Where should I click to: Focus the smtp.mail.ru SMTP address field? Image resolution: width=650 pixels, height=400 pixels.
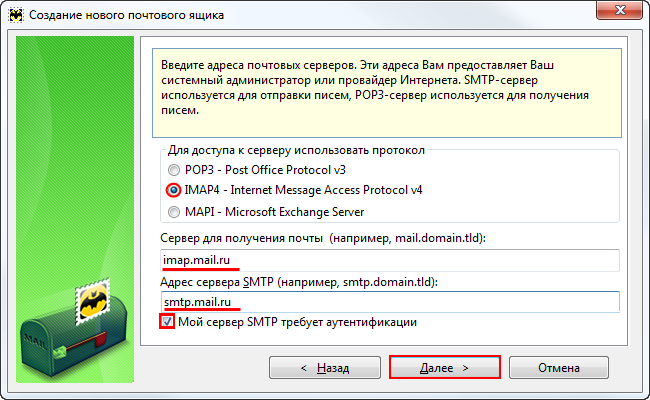tap(390, 301)
